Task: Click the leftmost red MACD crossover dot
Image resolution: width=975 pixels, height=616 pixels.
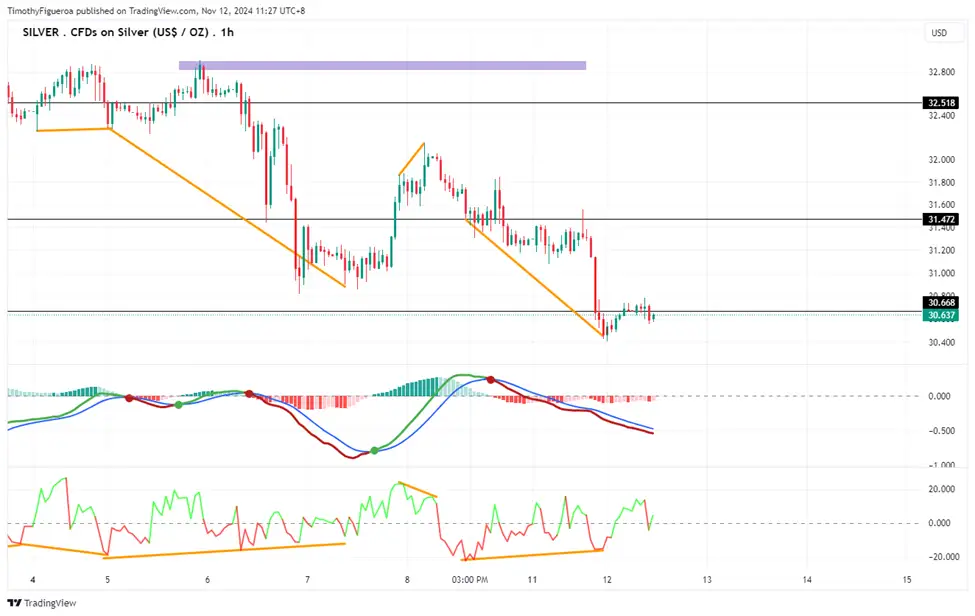Action: pyautogui.click(x=129, y=398)
